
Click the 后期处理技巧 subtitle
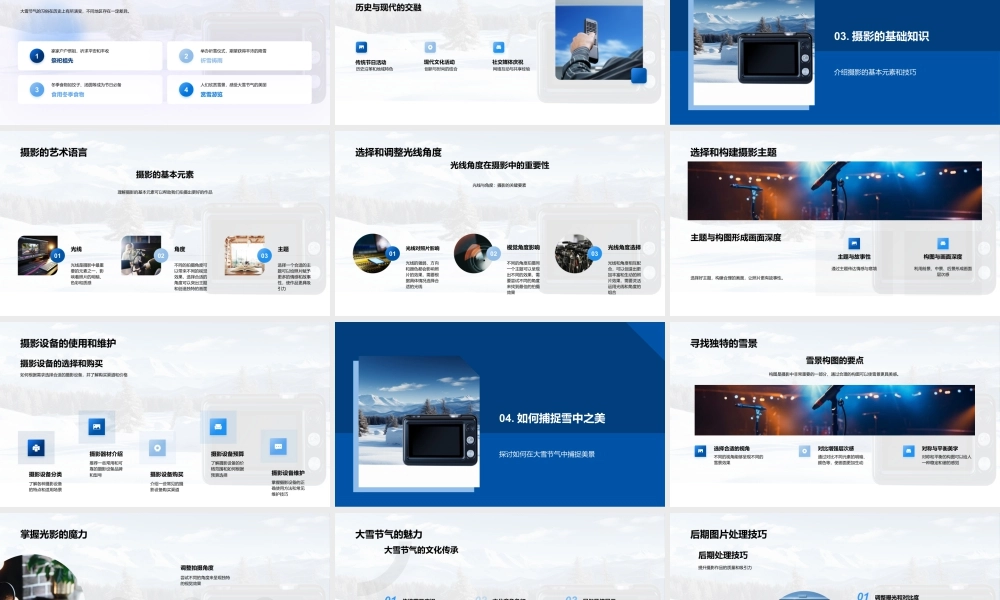coord(723,555)
